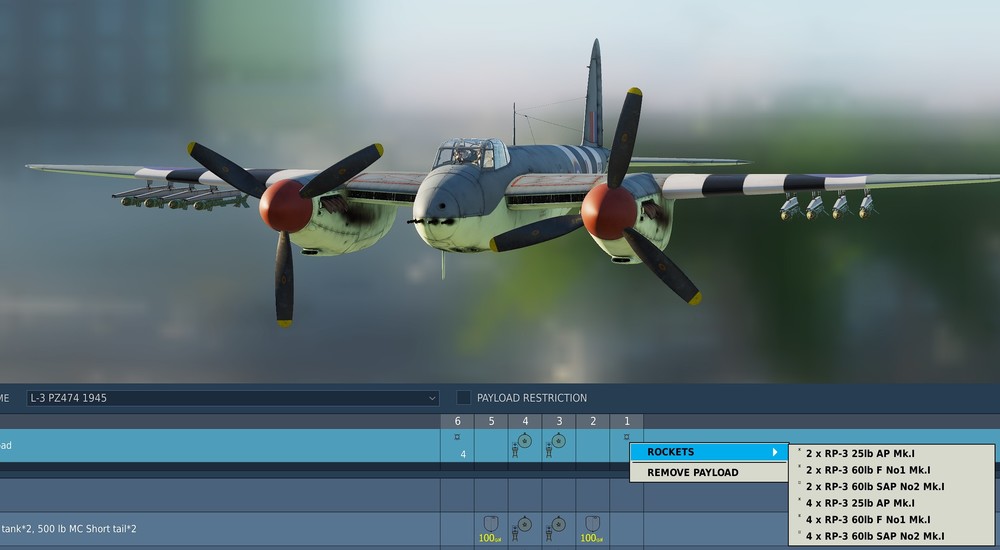Click the bomb icon under pylon 4 in the drop tank row
This screenshot has height=550, width=1000.
click(x=521, y=529)
